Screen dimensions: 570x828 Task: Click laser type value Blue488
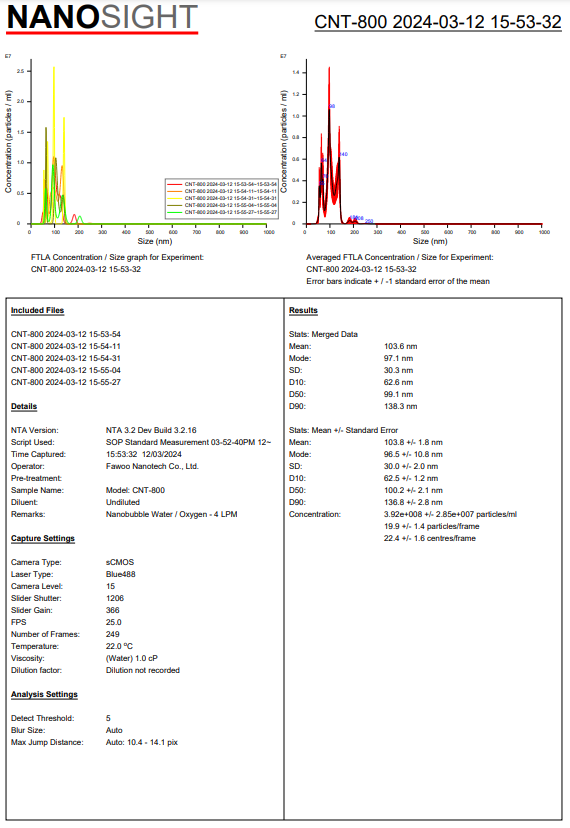(120, 575)
